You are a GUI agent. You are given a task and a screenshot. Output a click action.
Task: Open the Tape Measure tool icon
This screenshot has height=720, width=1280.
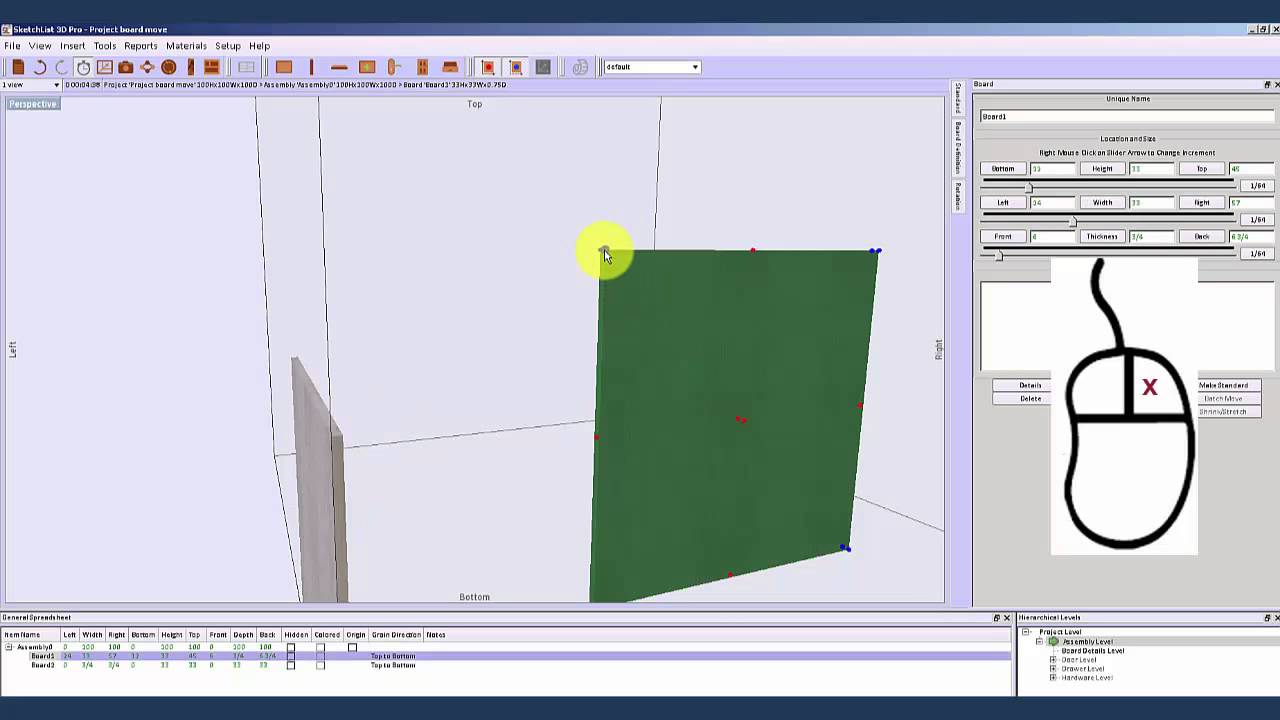click(x=84, y=66)
